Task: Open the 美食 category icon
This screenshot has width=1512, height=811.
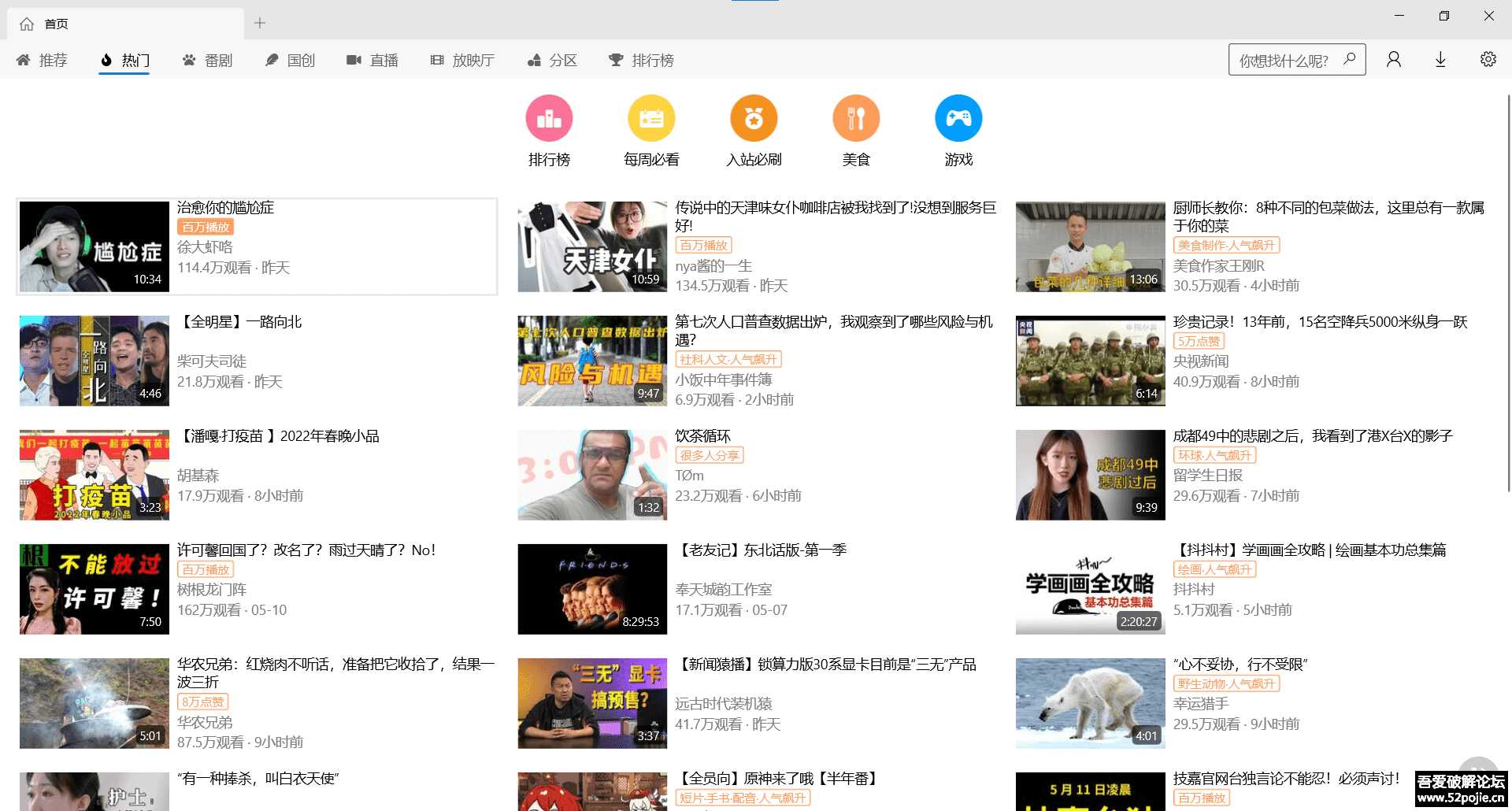Action: (x=856, y=117)
